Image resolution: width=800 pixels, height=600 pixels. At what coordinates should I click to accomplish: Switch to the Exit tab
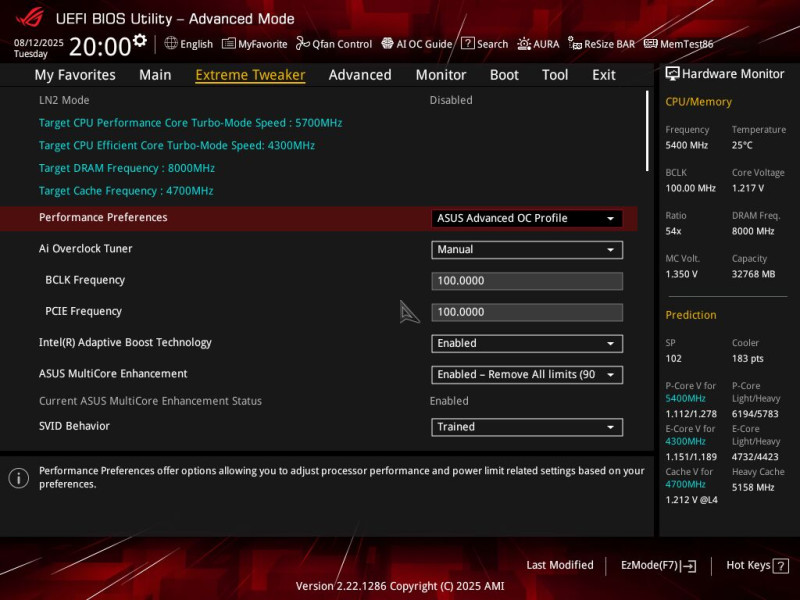[604, 75]
